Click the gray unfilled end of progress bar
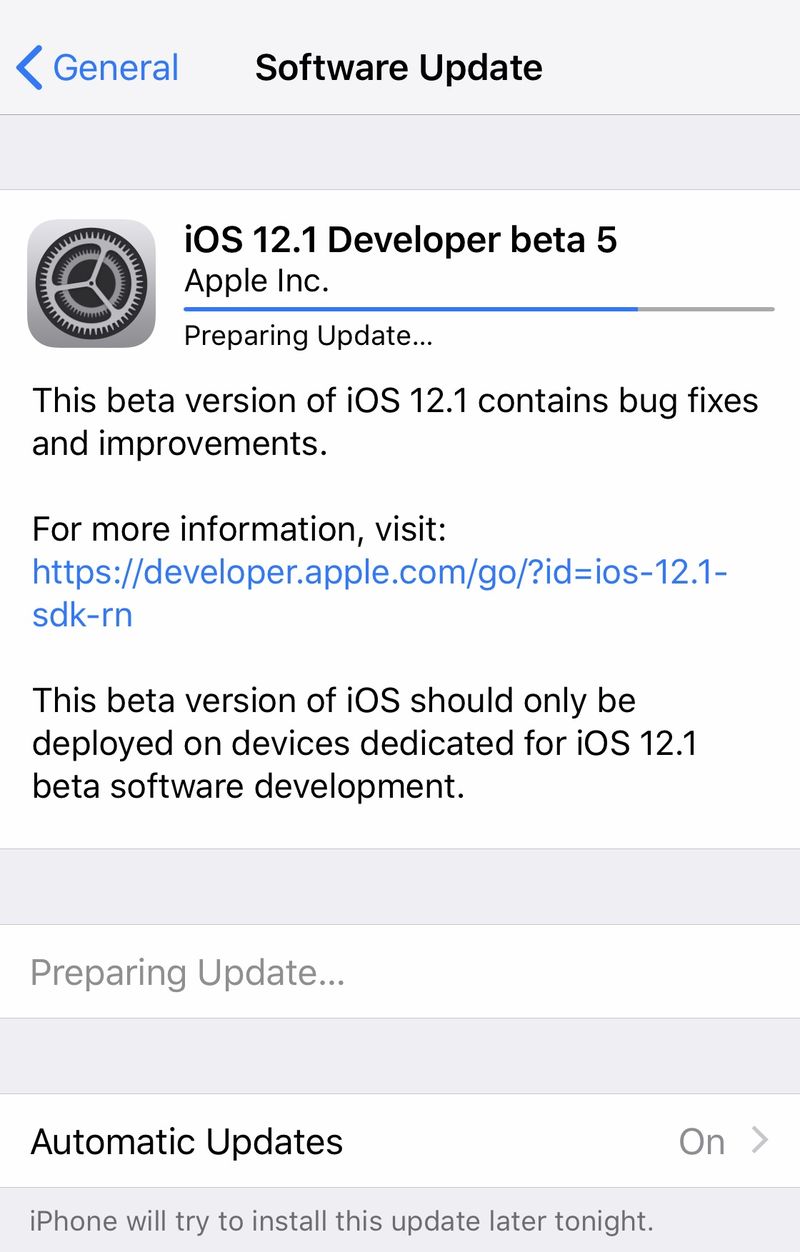The height and width of the screenshot is (1252, 800). click(706, 309)
